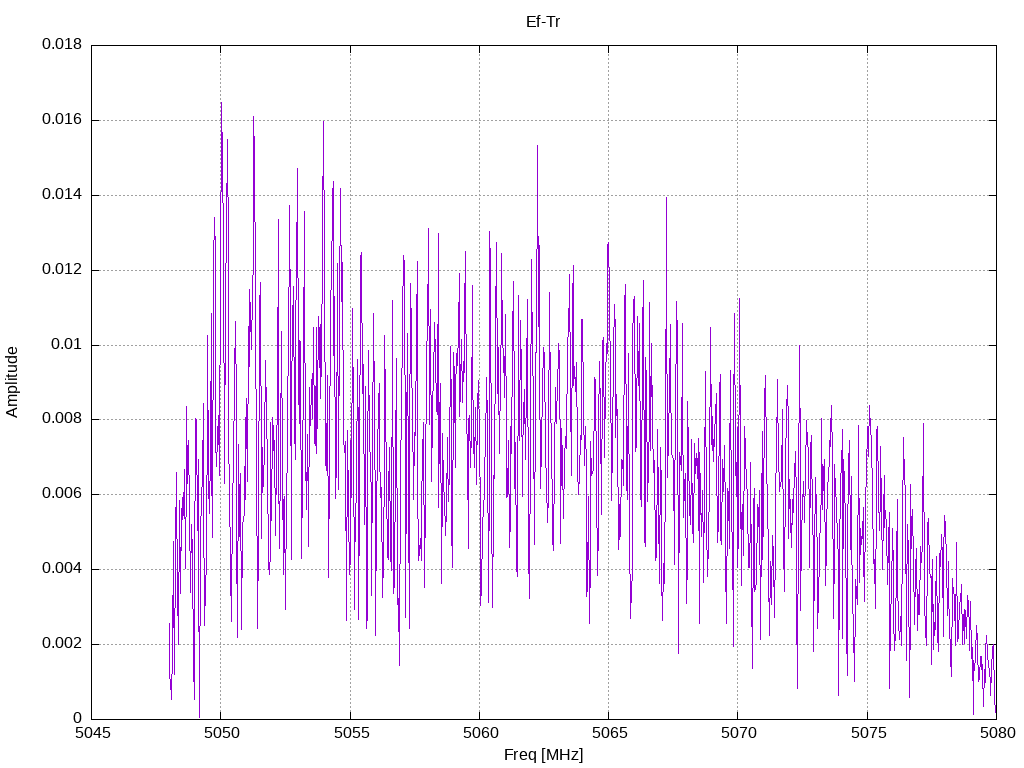Click the x-axis tick label 5070
The width and height of the screenshot is (1024, 768).
coord(739,733)
